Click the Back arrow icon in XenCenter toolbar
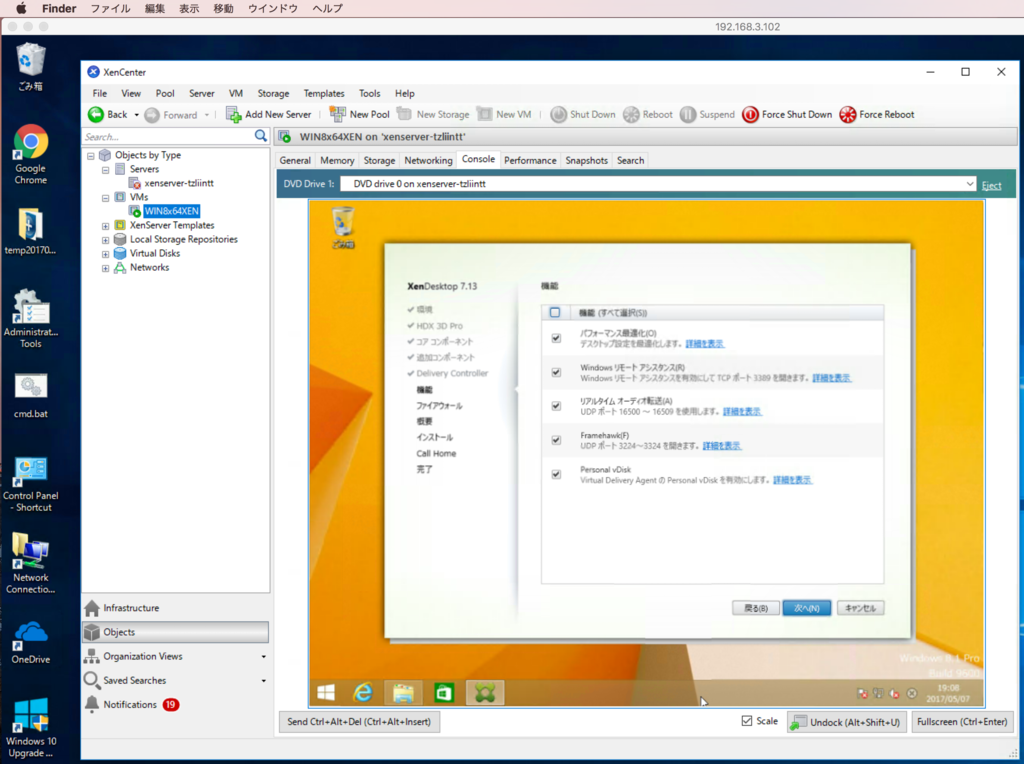Image resolution: width=1024 pixels, height=764 pixels. point(95,114)
